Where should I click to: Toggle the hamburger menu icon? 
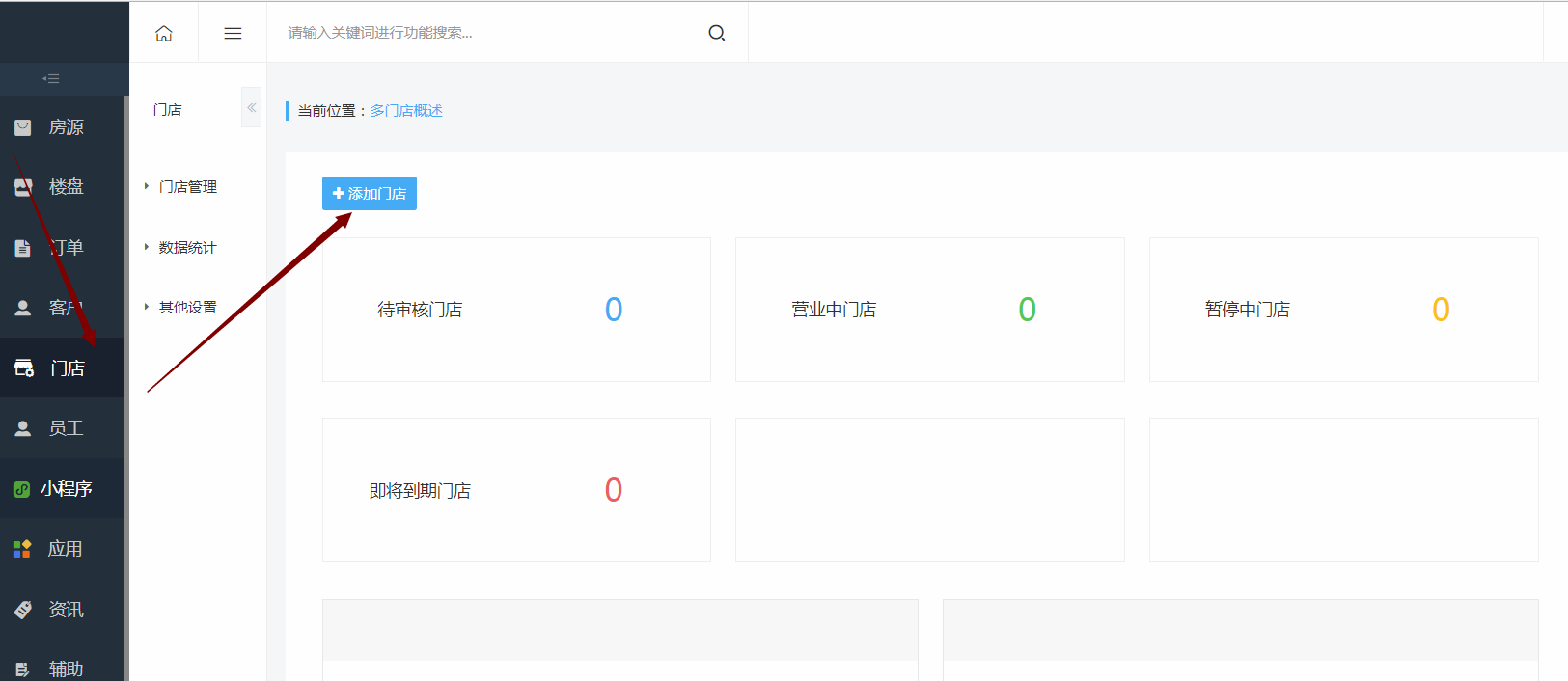pos(233,33)
